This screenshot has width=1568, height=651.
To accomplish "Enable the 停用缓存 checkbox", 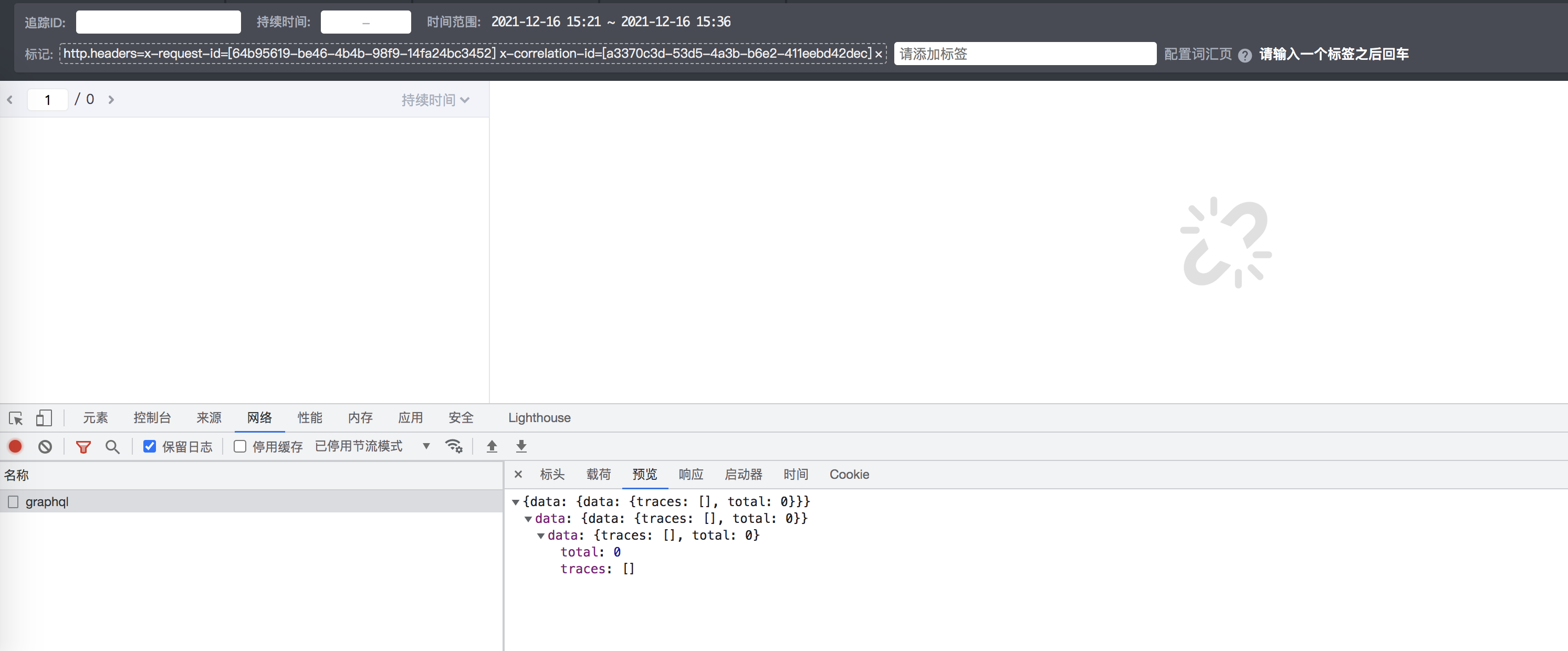I will coord(240,447).
